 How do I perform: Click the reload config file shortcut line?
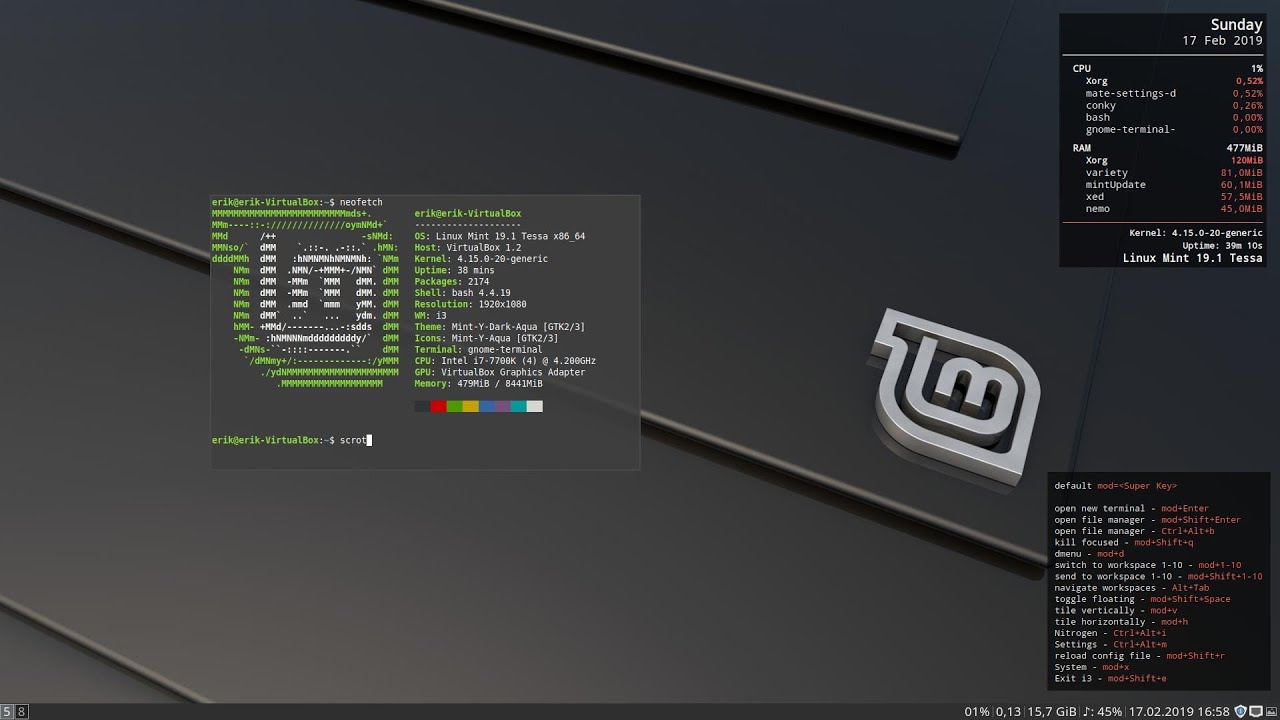pos(1139,656)
